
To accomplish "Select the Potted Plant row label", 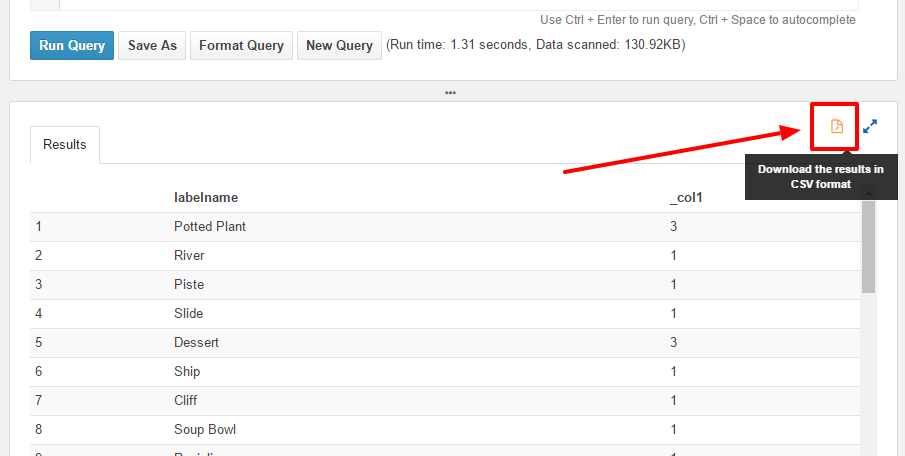I will [210, 226].
